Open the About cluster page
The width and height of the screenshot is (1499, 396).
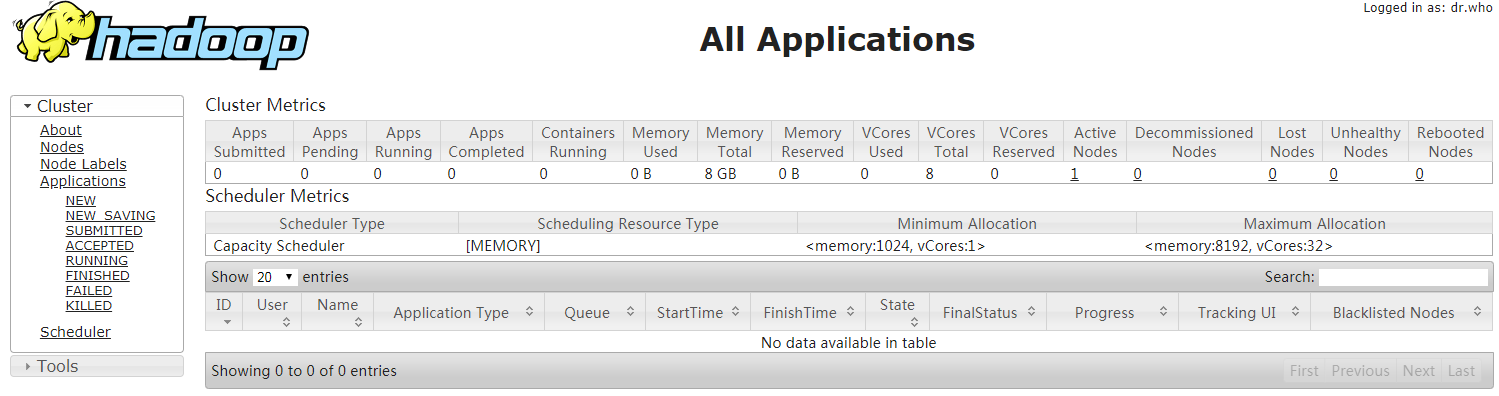61,130
